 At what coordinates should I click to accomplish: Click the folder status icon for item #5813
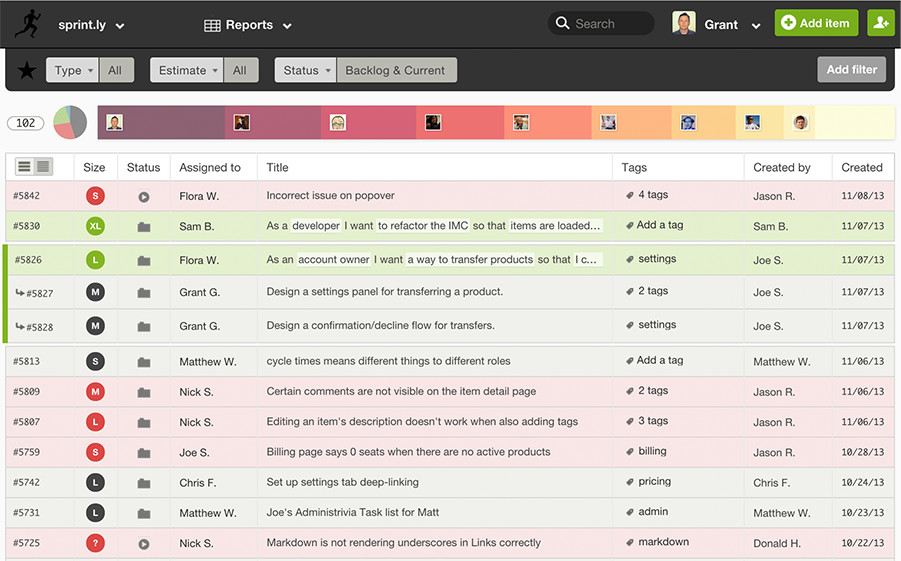coord(144,362)
